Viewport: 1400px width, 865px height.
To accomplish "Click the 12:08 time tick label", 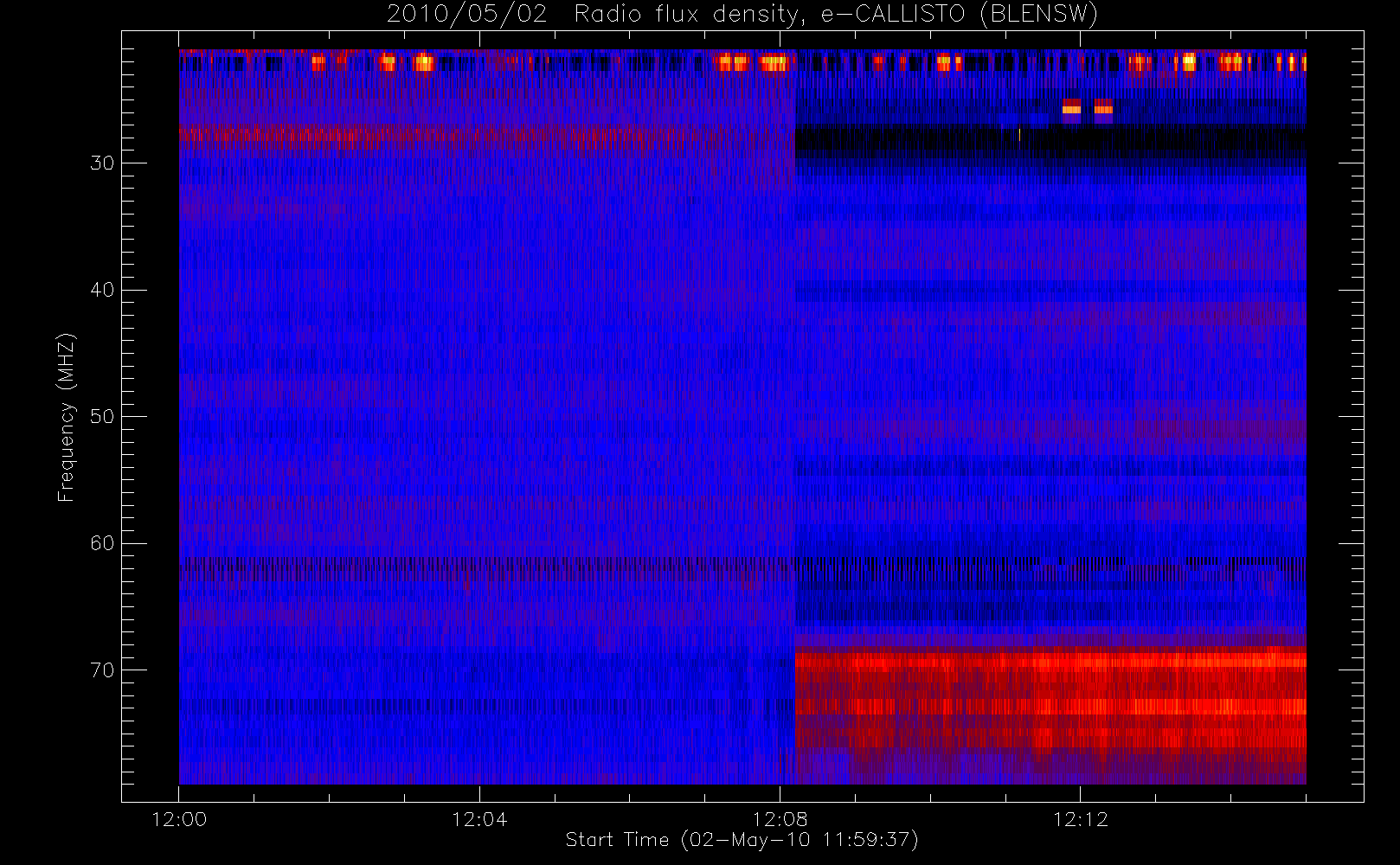I will pyautogui.click(x=780, y=819).
